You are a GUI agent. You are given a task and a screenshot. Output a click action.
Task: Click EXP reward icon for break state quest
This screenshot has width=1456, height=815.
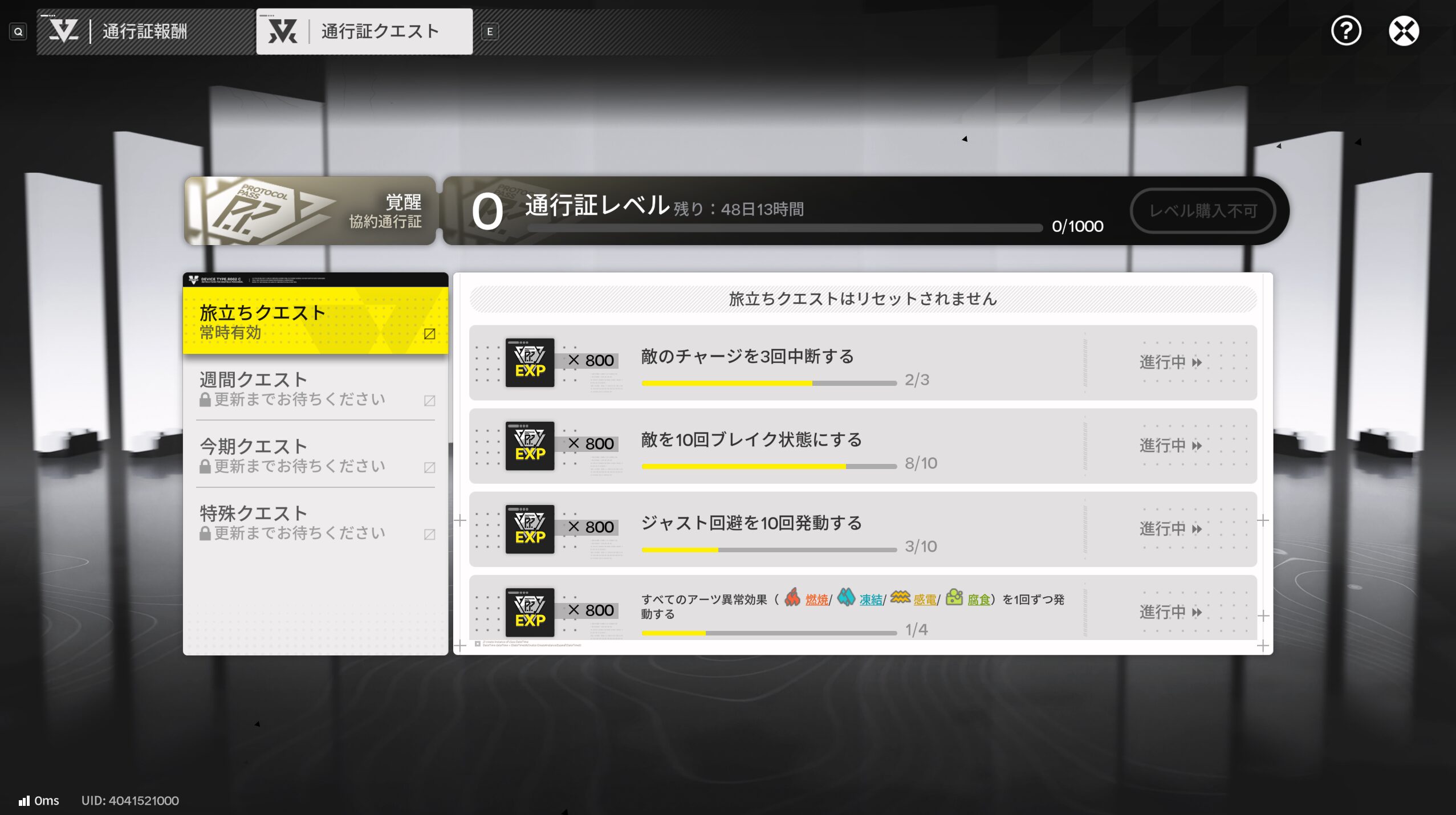point(530,446)
